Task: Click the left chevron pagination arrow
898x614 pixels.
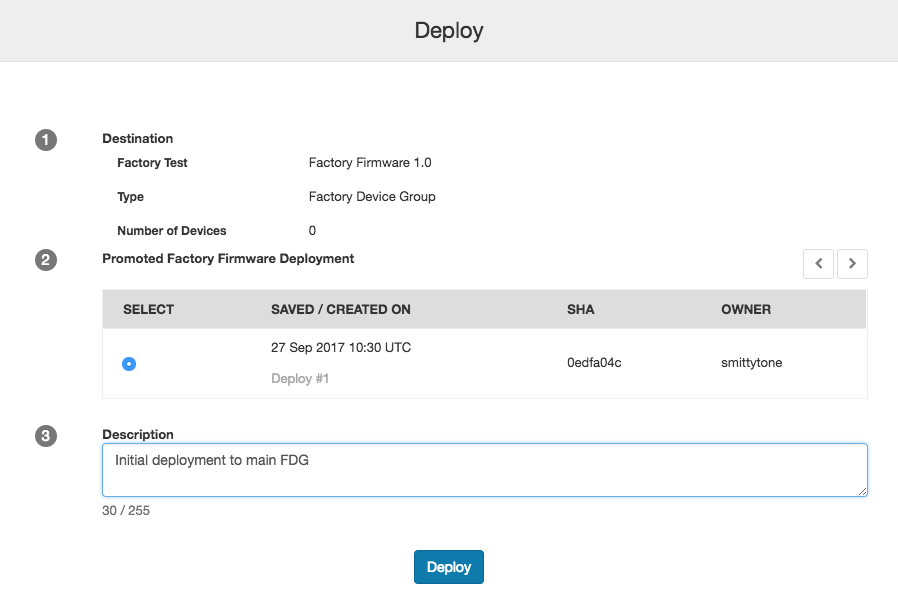Action: pyautogui.click(x=818, y=263)
